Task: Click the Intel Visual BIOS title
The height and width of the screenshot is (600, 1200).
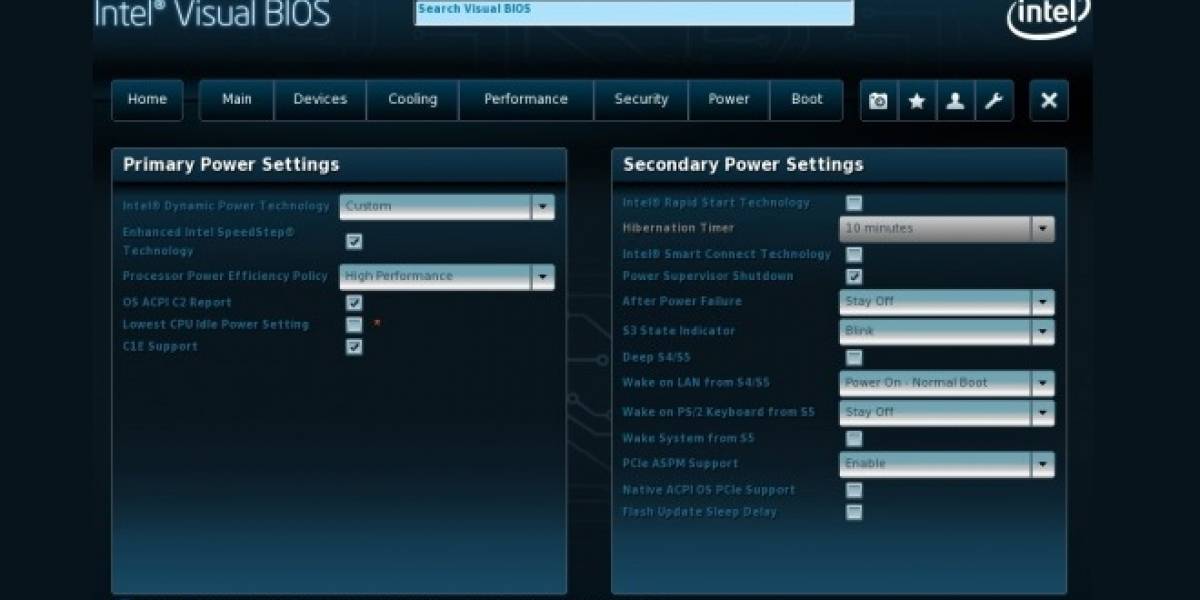Action: tap(212, 13)
